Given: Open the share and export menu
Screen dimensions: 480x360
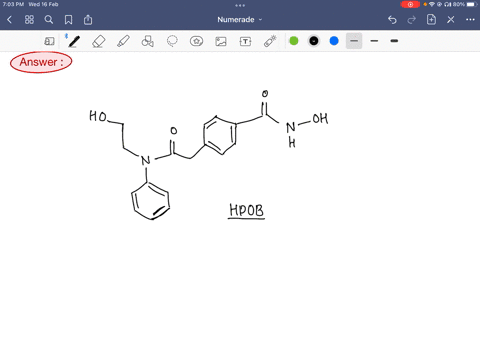Looking at the screenshot, I should (88, 20).
